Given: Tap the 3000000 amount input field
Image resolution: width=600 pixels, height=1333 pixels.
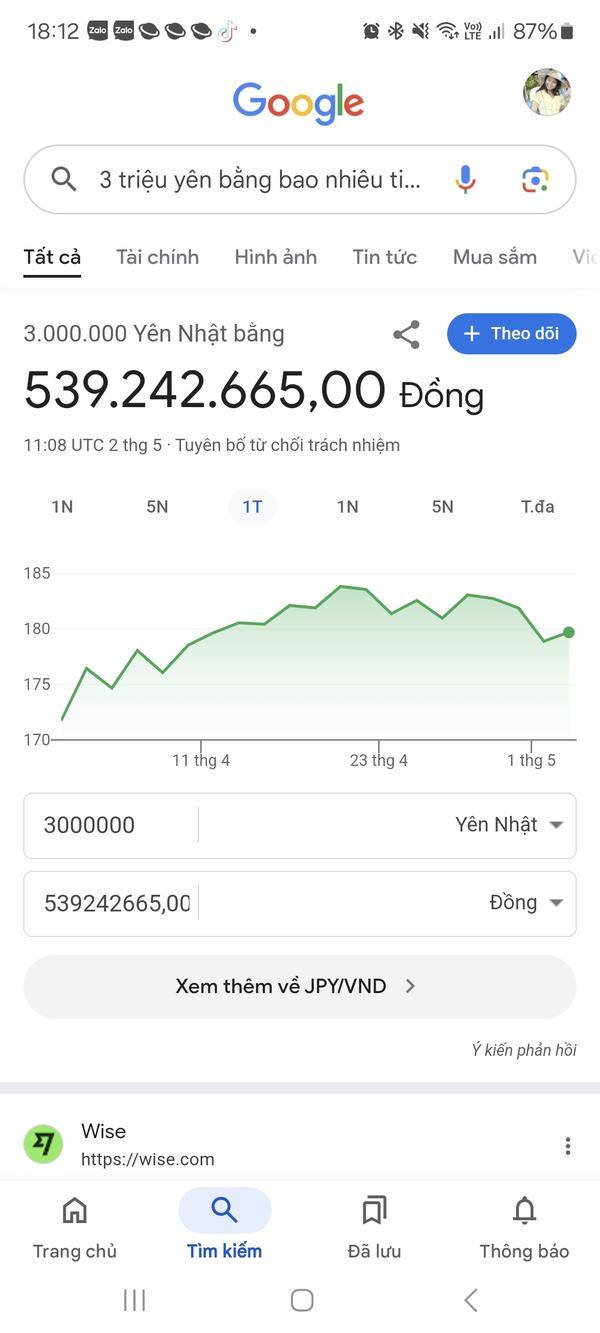Looking at the screenshot, I should click(111, 825).
